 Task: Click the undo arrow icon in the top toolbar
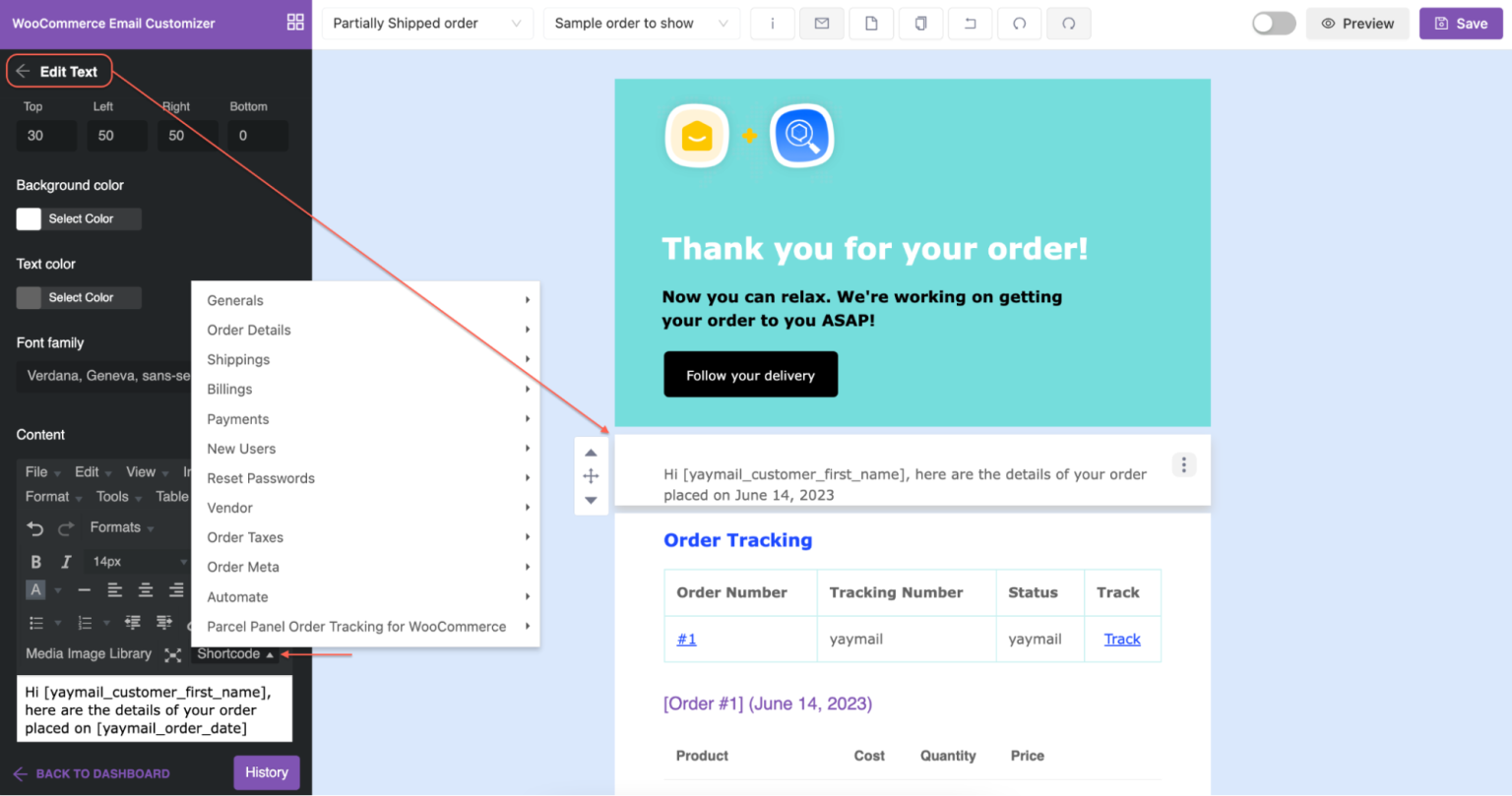(970, 23)
